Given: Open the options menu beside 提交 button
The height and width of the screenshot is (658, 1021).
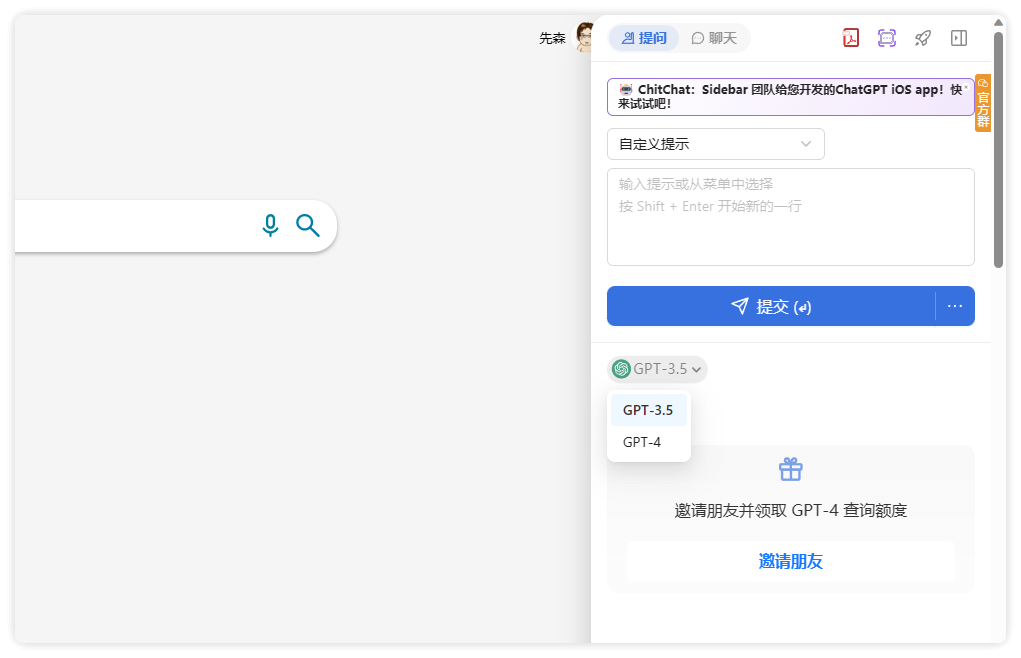Looking at the screenshot, I should 955,306.
